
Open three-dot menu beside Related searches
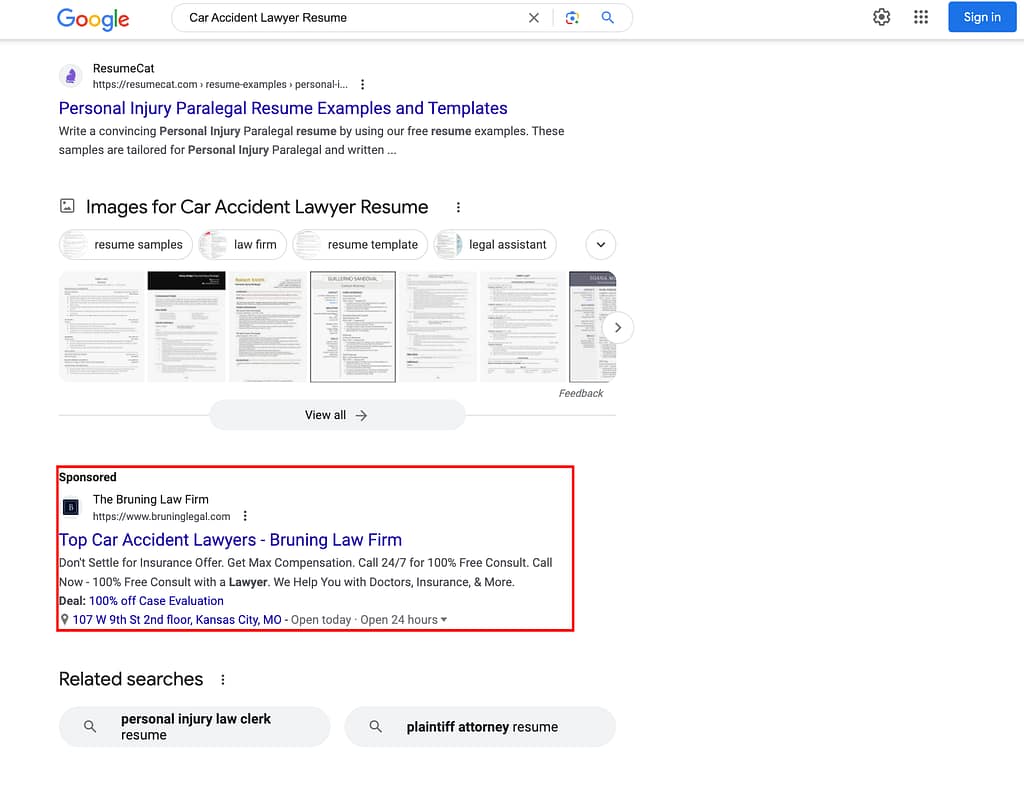pyautogui.click(x=223, y=679)
